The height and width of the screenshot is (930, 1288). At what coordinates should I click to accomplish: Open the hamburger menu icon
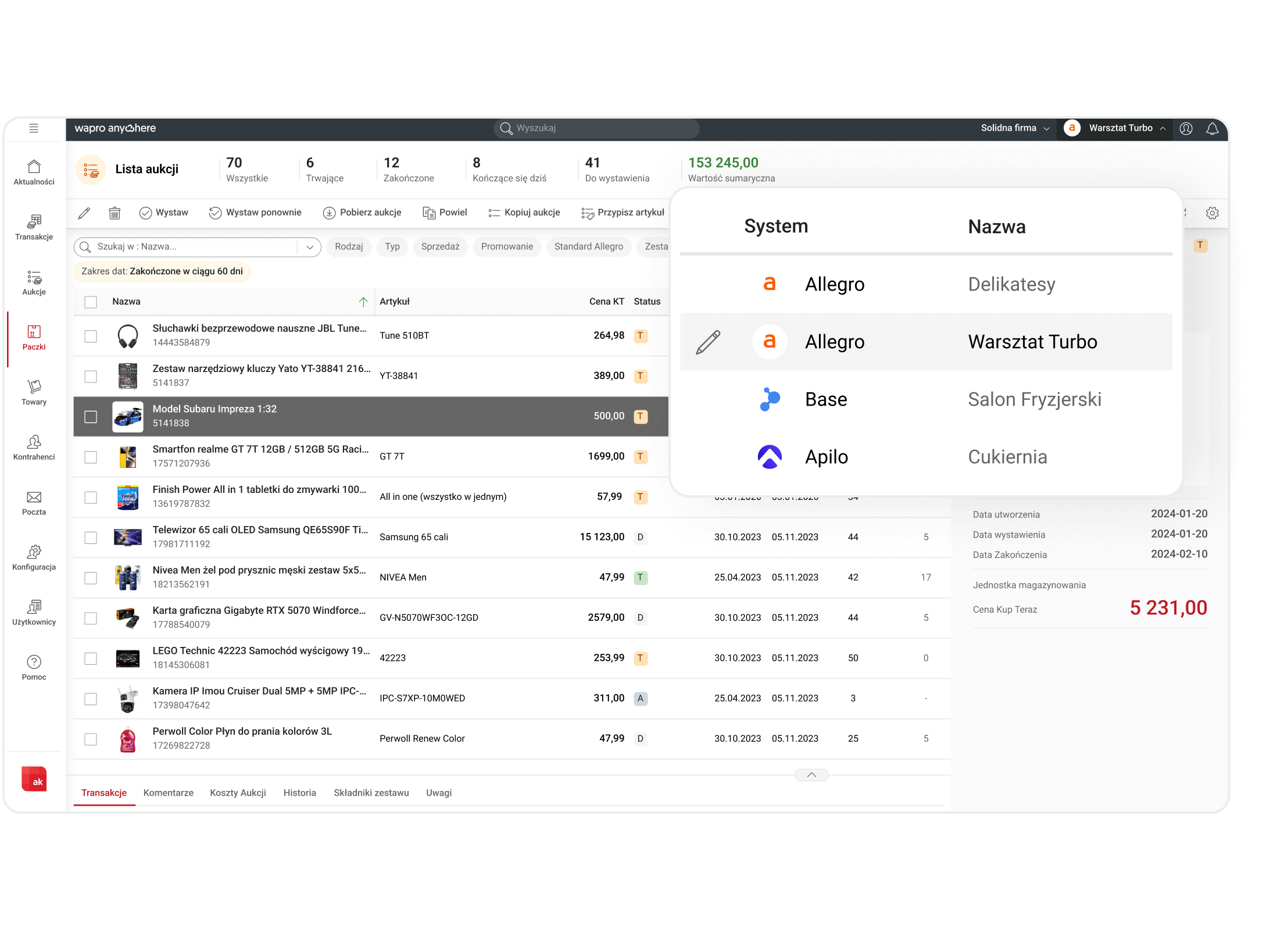click(34, 128)
